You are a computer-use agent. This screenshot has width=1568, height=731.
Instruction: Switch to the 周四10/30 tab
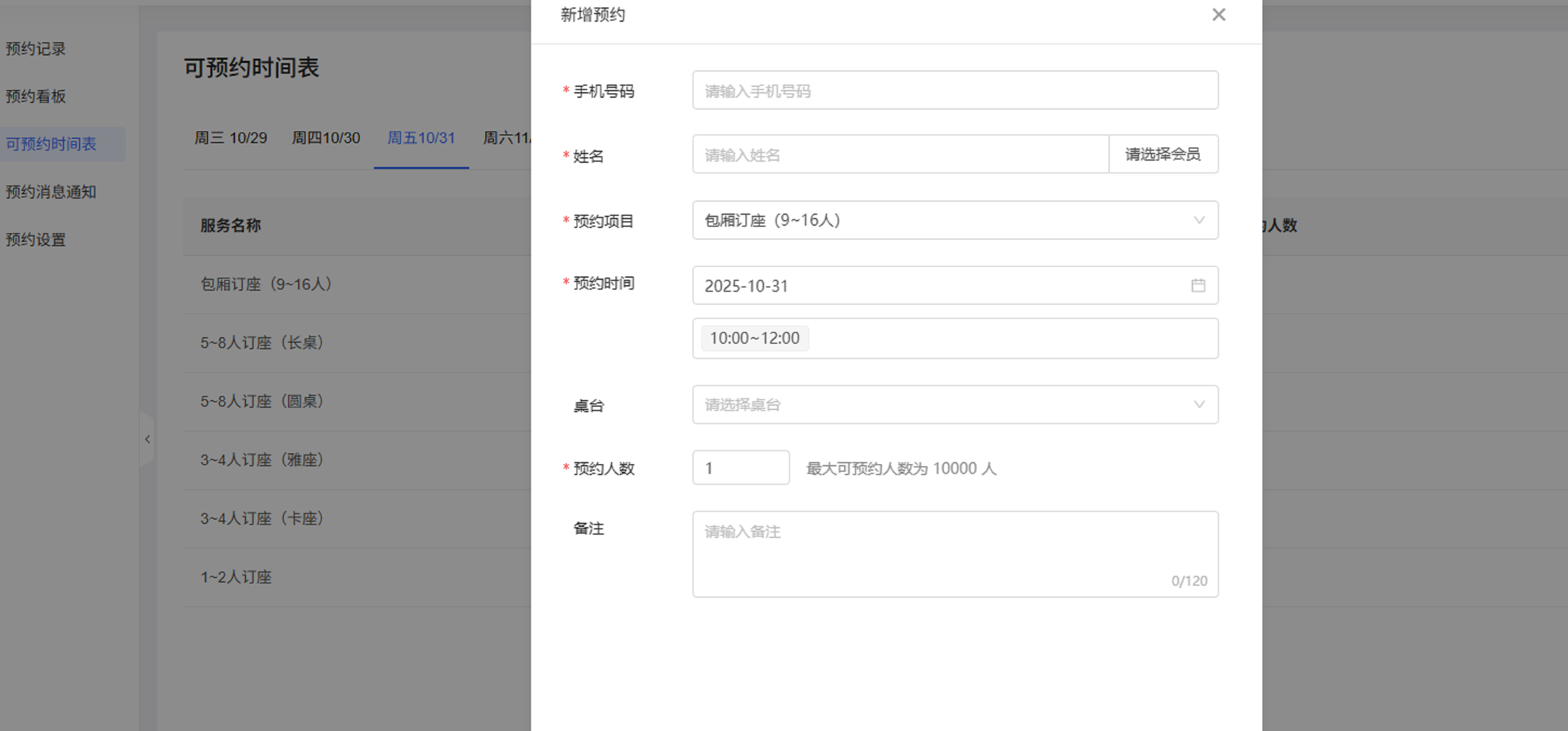(x=326, y=138)
